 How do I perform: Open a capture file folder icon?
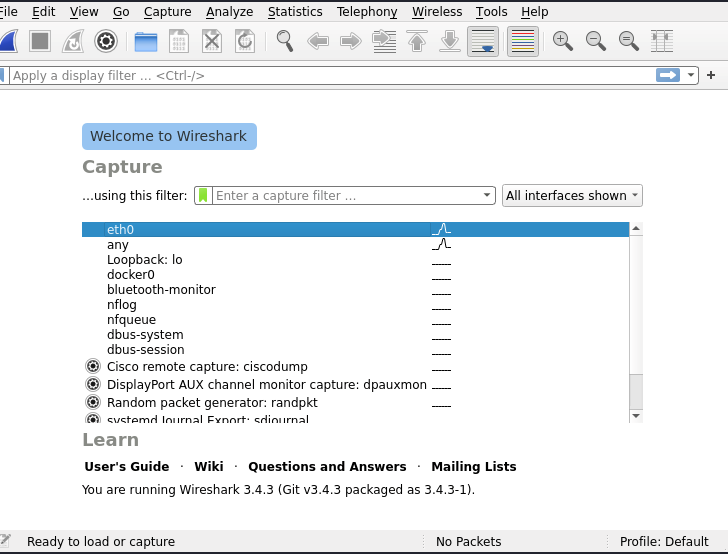click(146, 41)
